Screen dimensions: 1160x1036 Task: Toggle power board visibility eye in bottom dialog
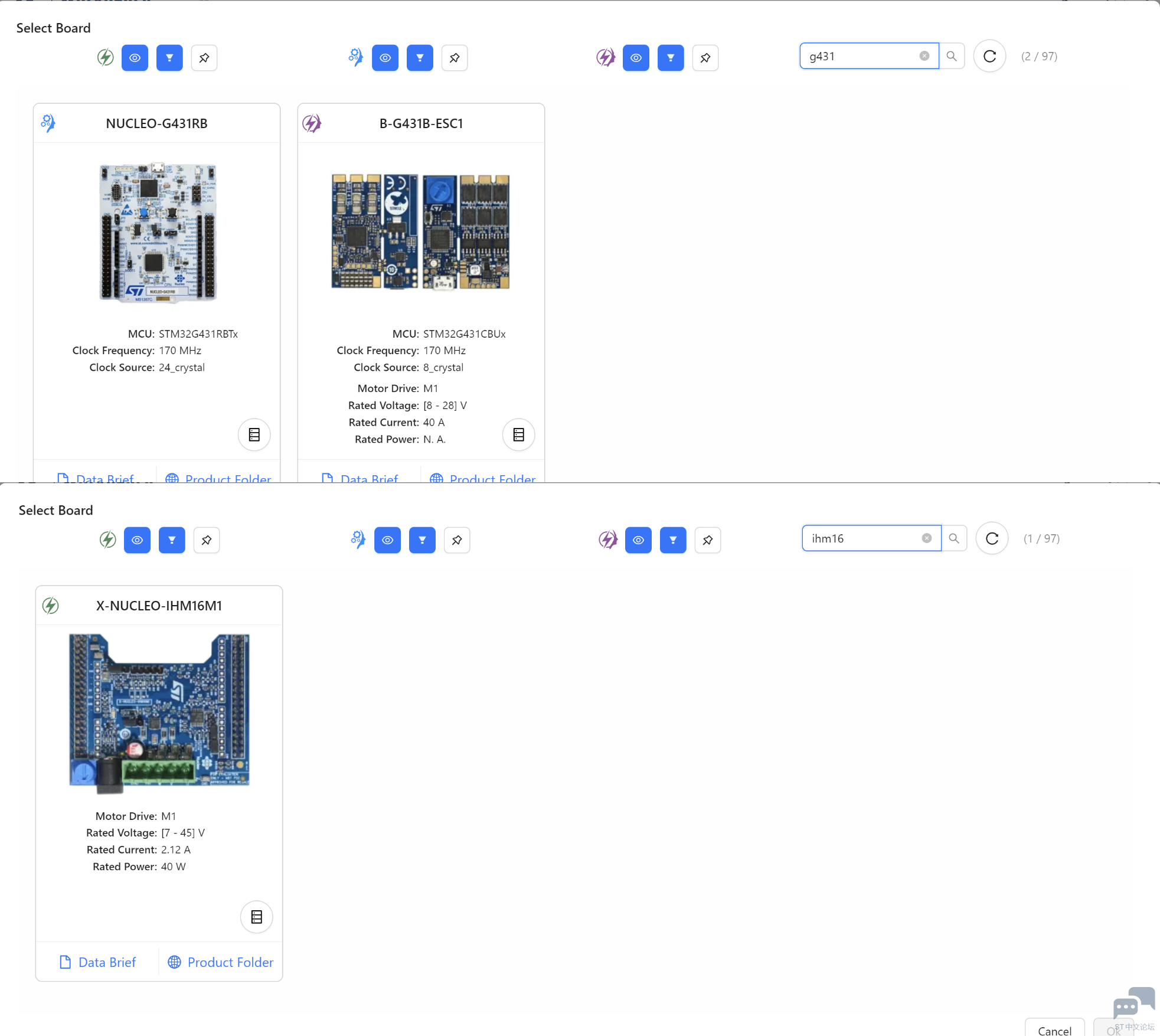(137, 540)
